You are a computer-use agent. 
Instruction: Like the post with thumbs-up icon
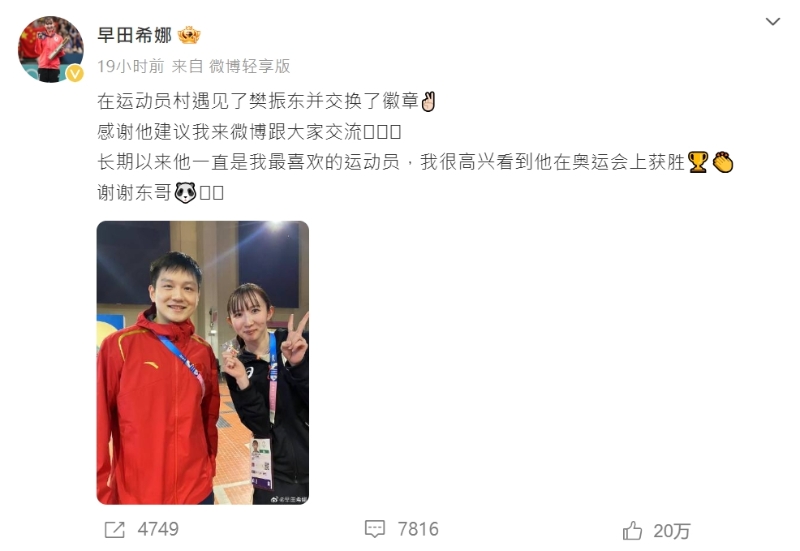click(x=632, y=531)
